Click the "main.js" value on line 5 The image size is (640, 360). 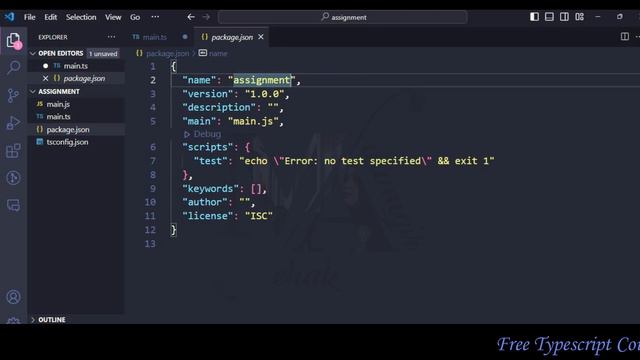[253, 121]
